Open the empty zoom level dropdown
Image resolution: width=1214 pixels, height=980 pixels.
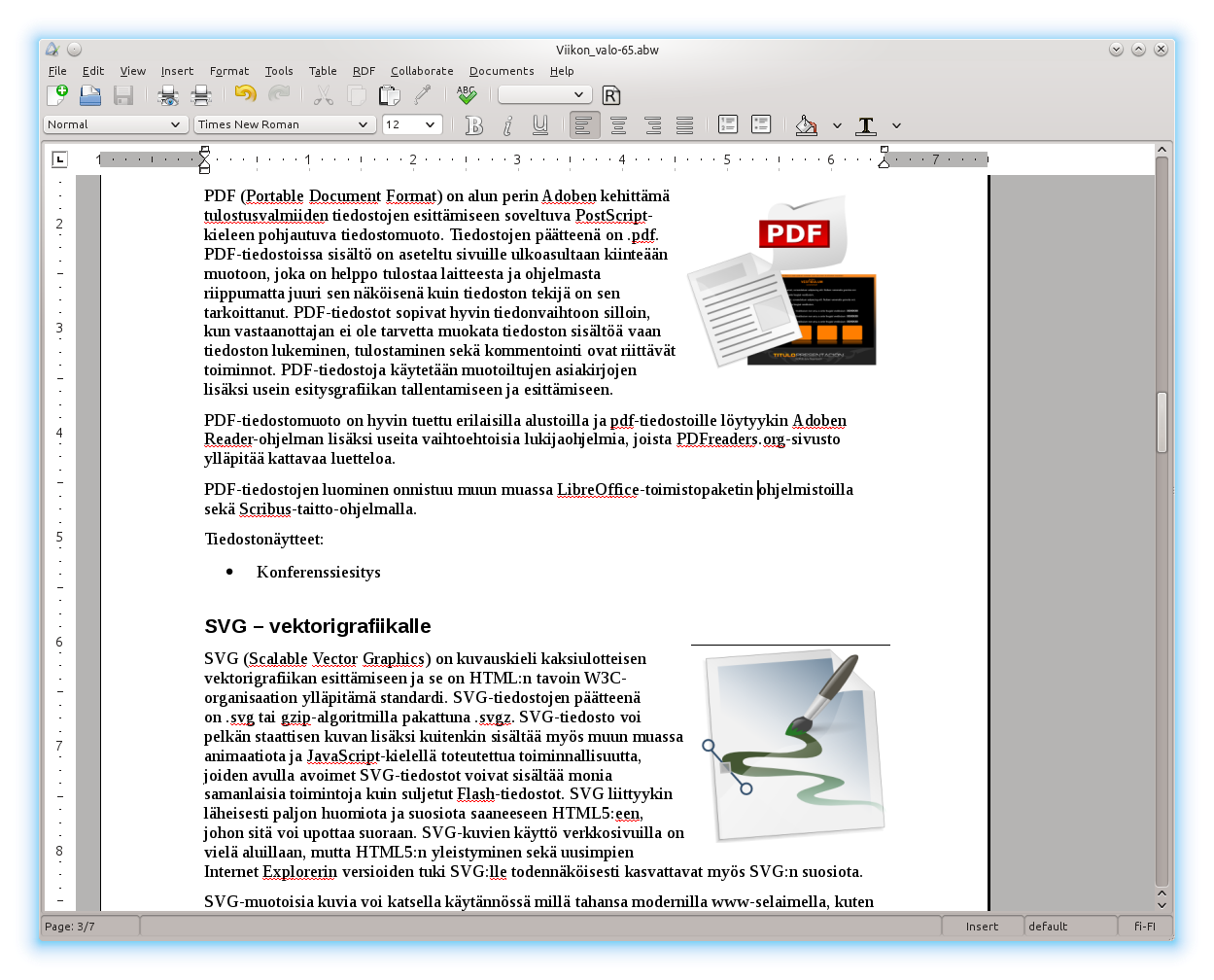pyautogui.click(x=545, y=94)
